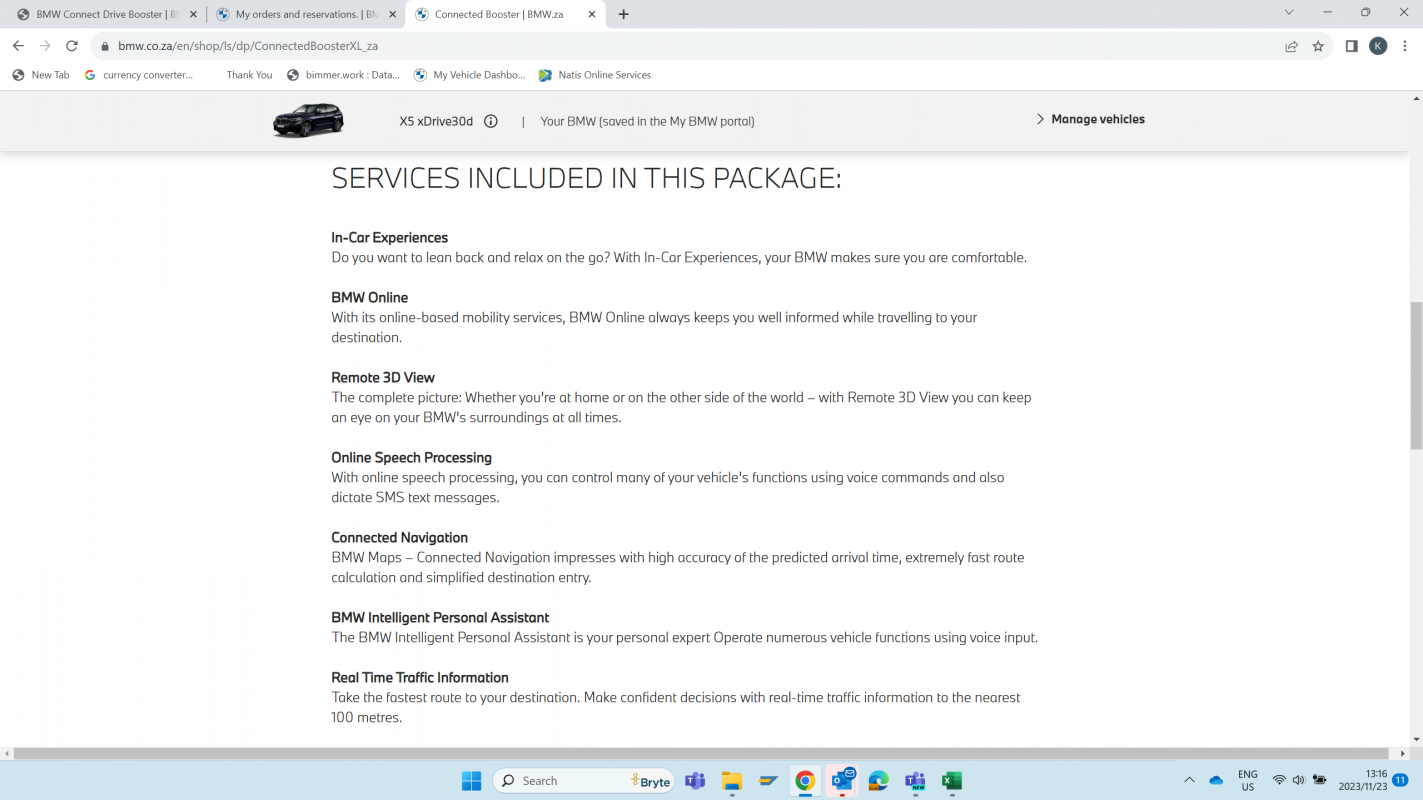View site information lock icon
Image resolution: width=1423 pixels, height=800 pixels.
tap(104, 46)
